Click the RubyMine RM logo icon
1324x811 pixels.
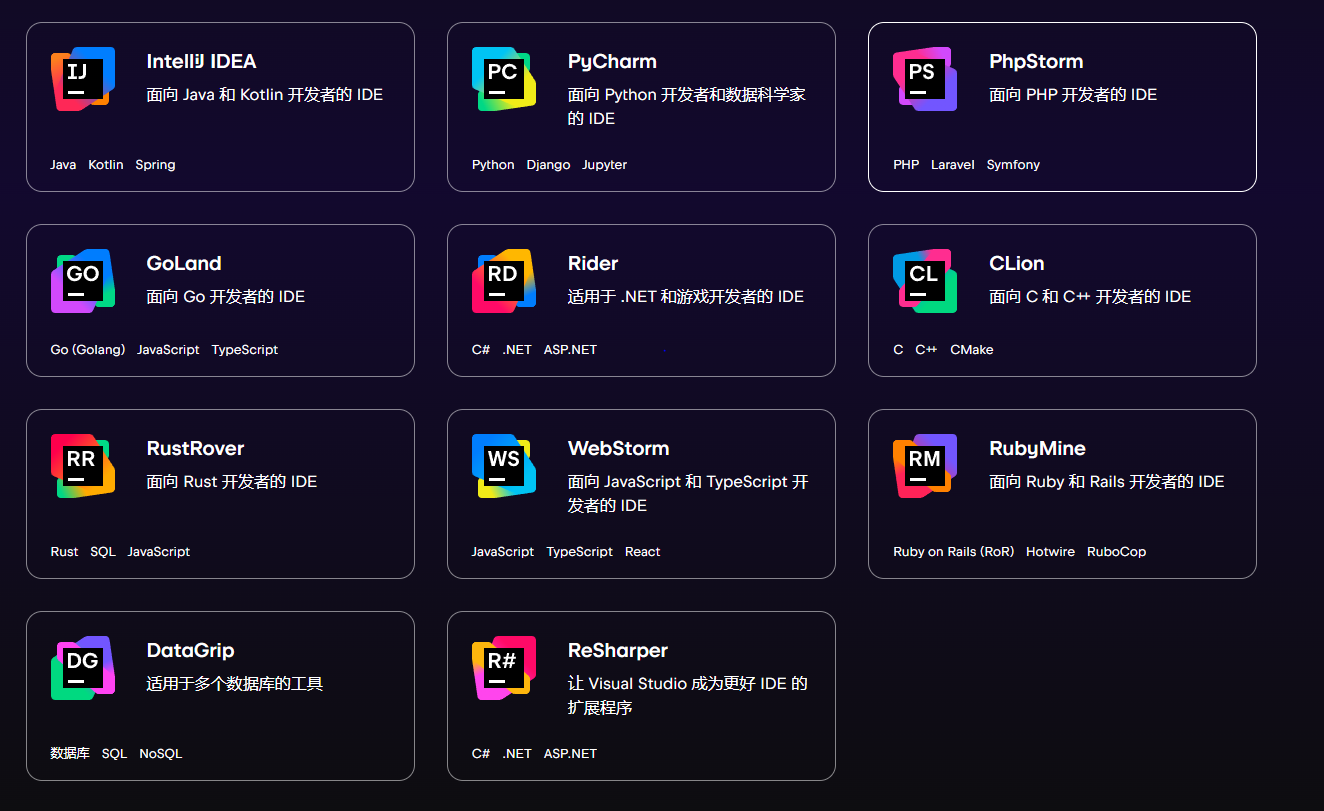click(925, 466)
